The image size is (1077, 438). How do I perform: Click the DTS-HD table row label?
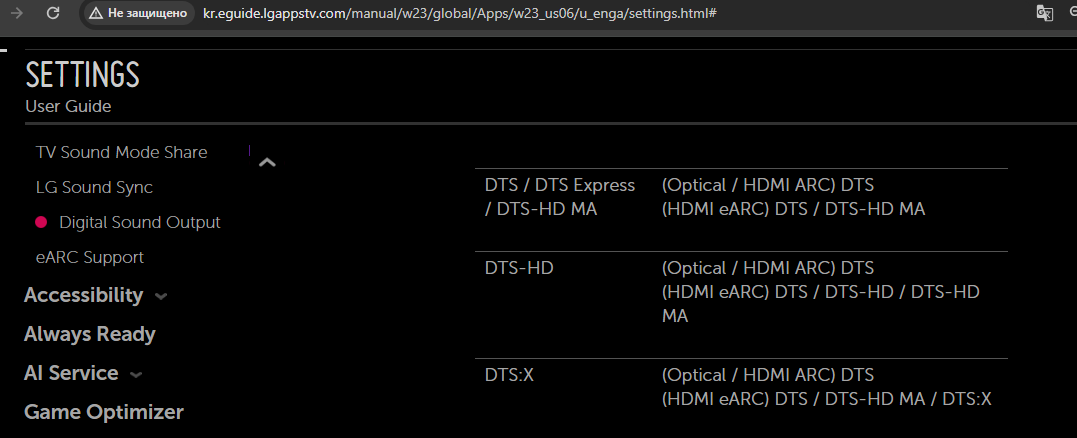point(519,268)
